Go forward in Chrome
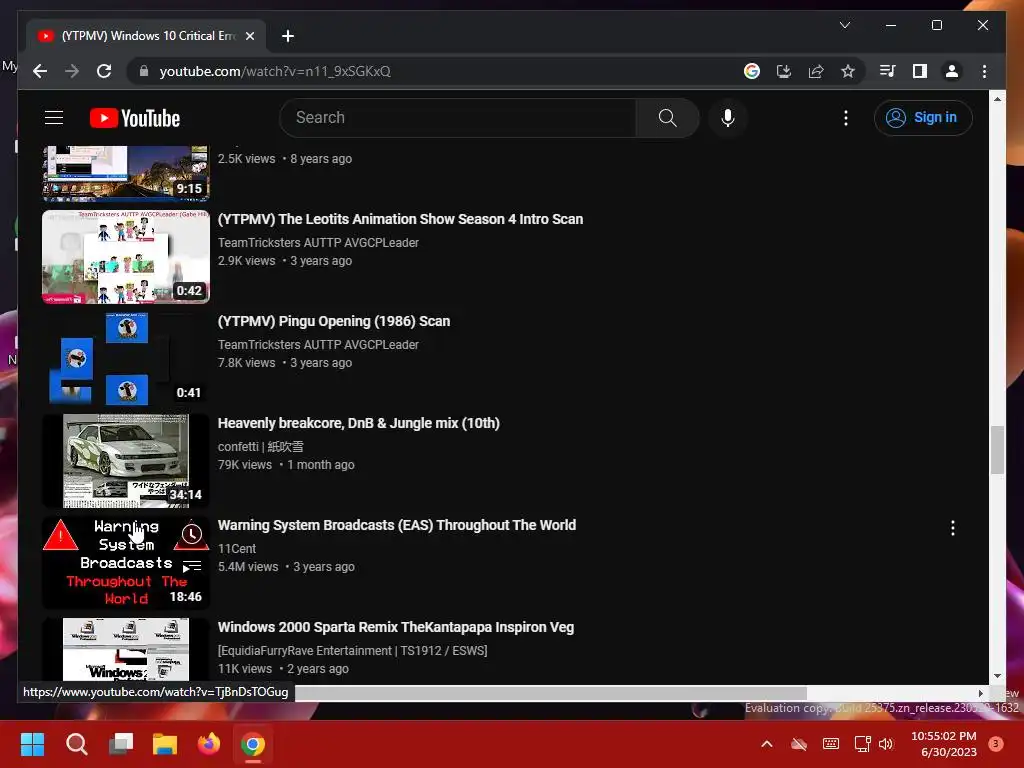 pyautogui.click(x=72, y=71)
